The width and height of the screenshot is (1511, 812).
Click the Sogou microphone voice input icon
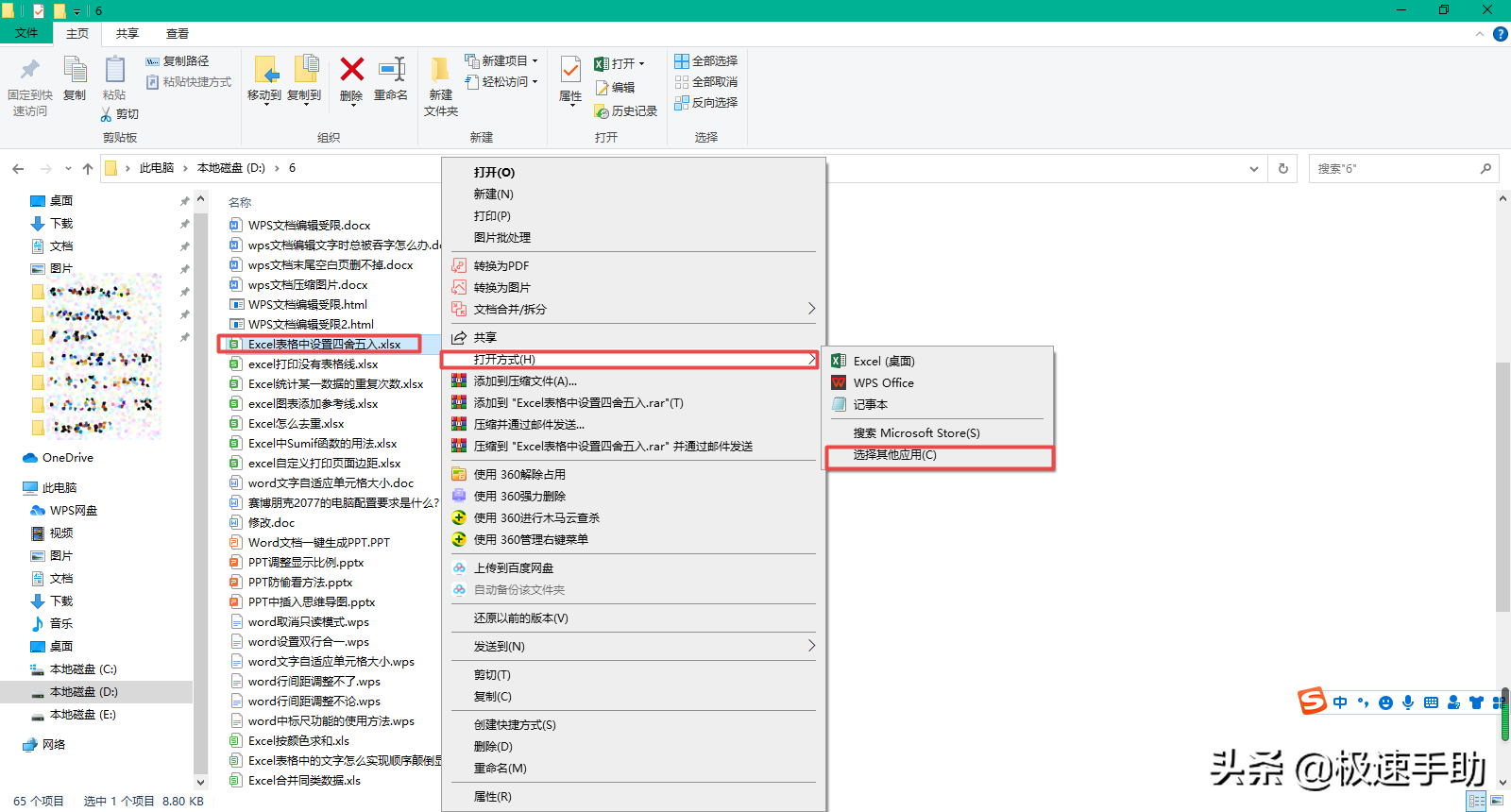pos(1408,702)
